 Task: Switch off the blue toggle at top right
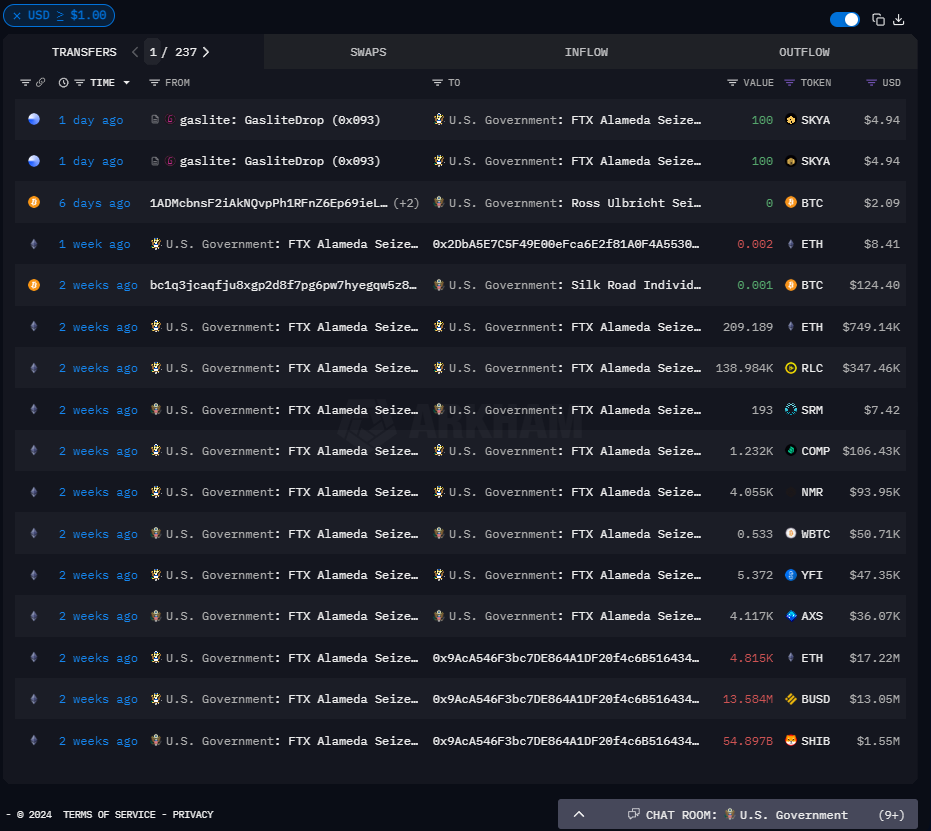tap(845, 19)
